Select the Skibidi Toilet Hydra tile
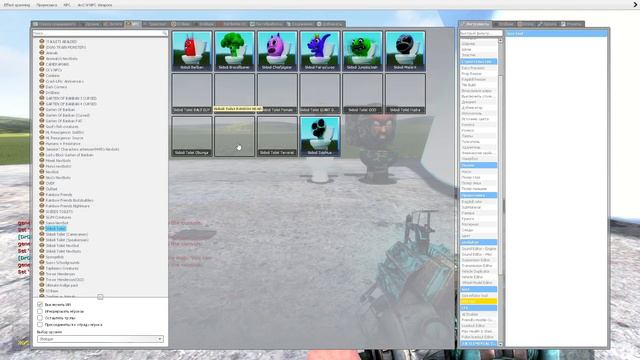The height and width of the screenshot is (360, 640). (x=405, y=93)
